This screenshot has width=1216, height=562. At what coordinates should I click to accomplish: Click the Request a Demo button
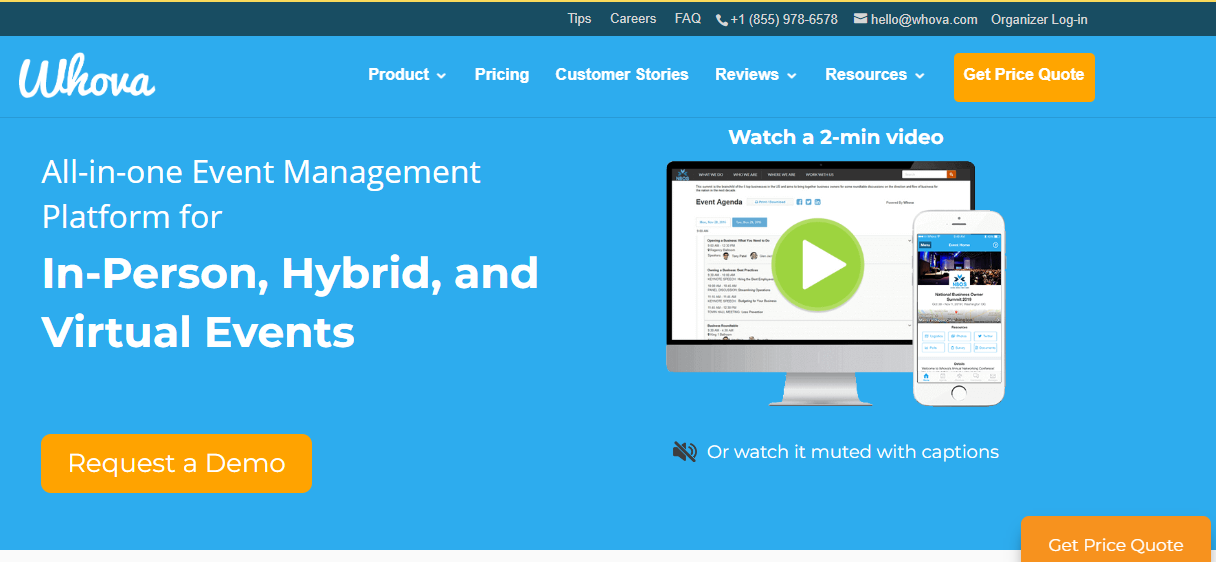(x=176, y=463)
